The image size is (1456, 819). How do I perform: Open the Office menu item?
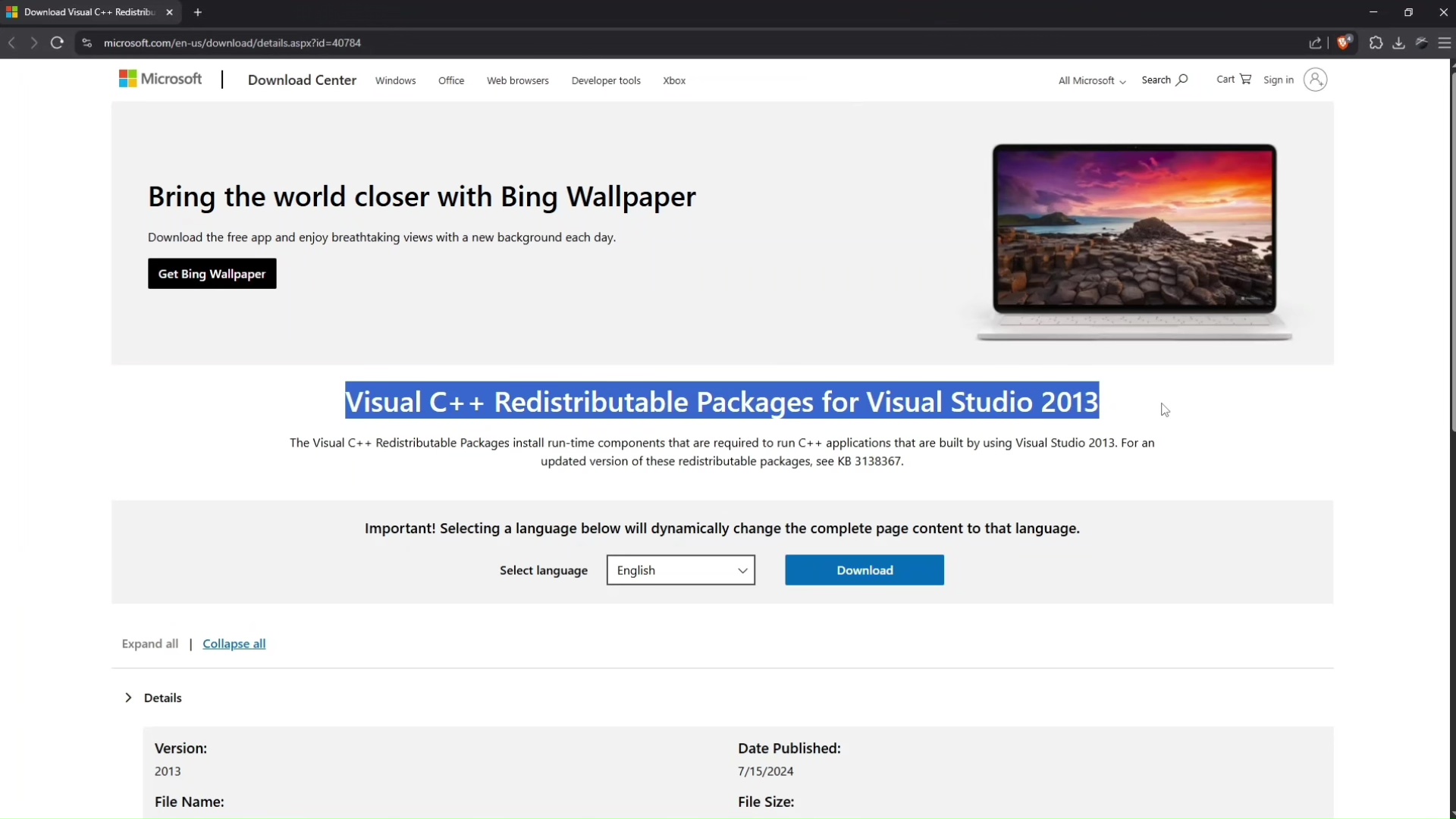point(451,80)
